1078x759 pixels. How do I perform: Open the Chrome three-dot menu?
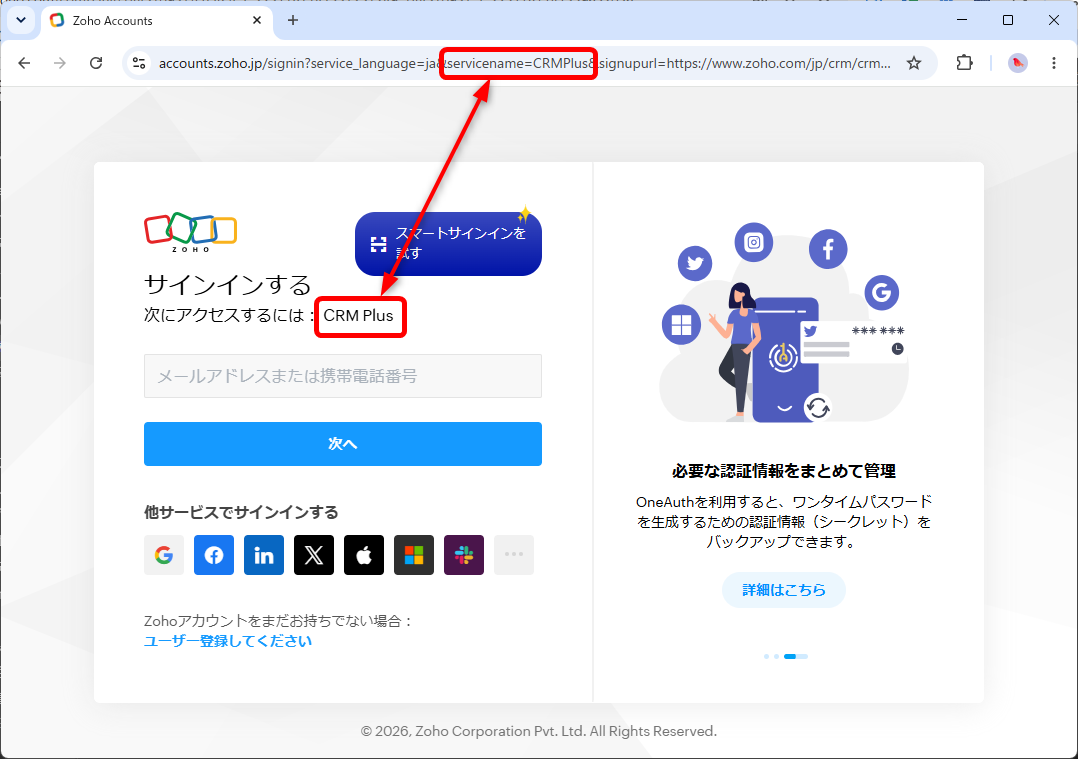[x=1054, y=63]
